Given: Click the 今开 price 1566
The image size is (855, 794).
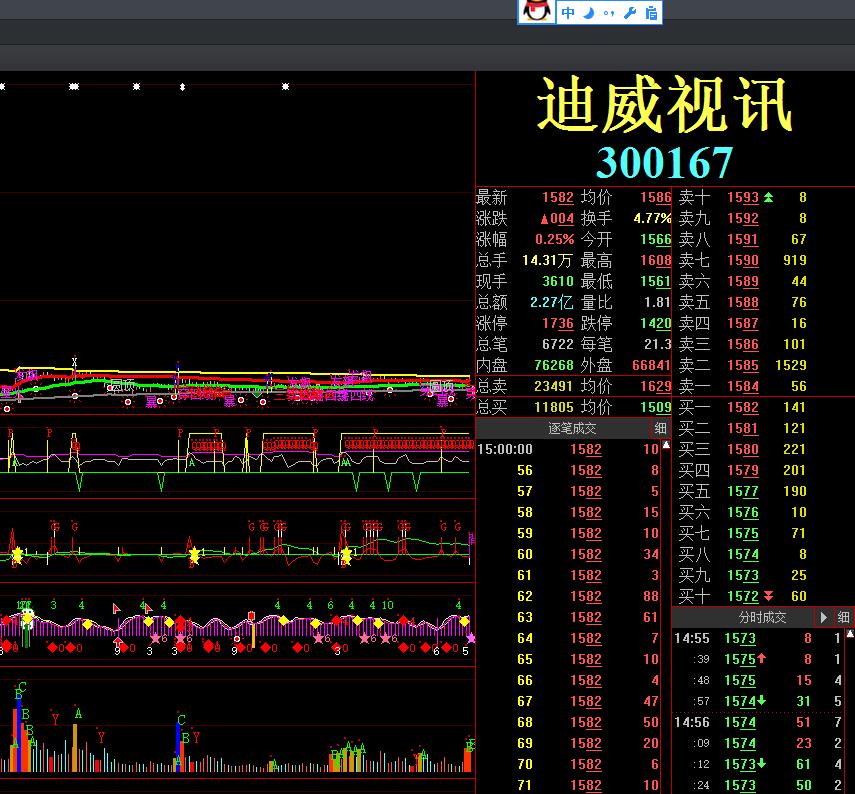Looking at the screenshot, I should point(655,239).
